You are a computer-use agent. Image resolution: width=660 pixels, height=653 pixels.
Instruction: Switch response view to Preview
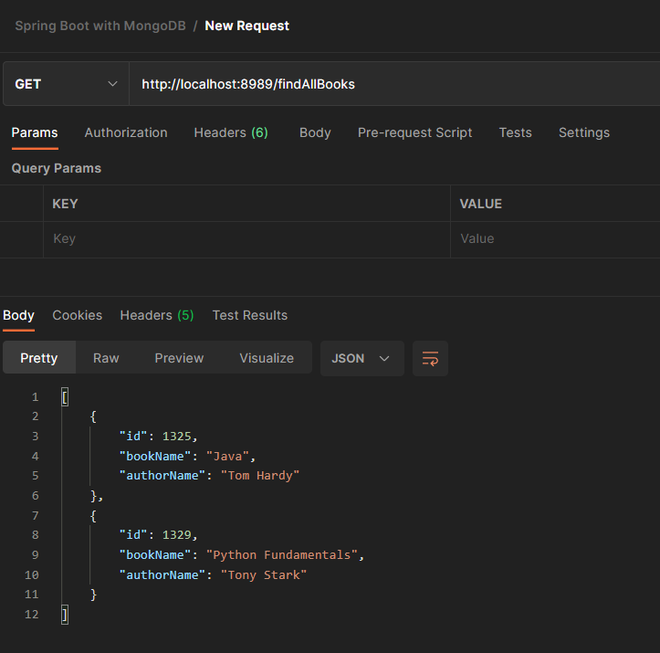[x=179, y=358]
